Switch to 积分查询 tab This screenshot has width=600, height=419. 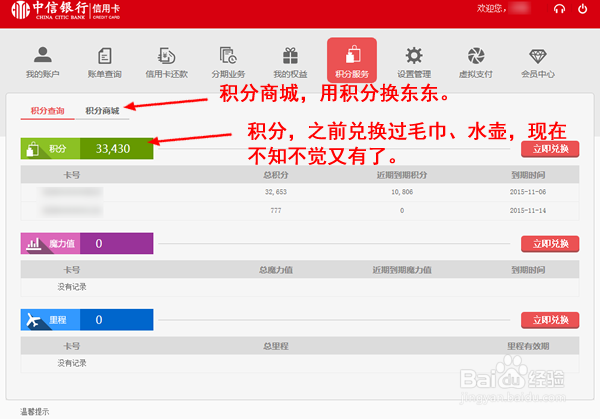(x=47, y=111)
